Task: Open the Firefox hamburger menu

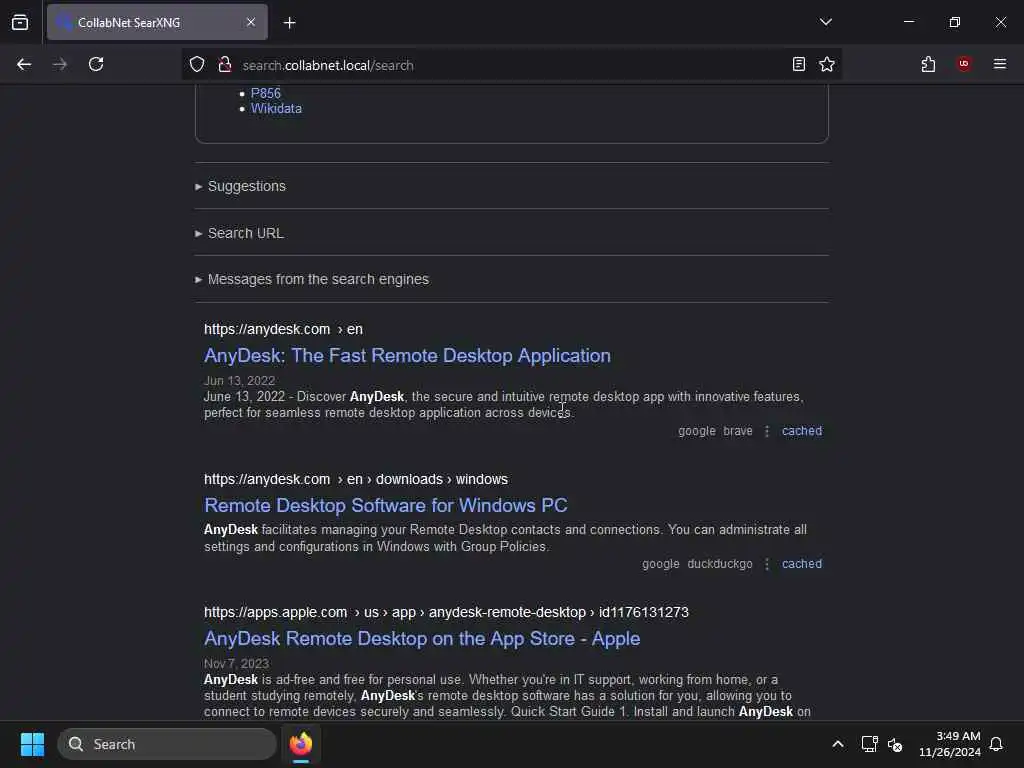Action: tap(1000, 64)
